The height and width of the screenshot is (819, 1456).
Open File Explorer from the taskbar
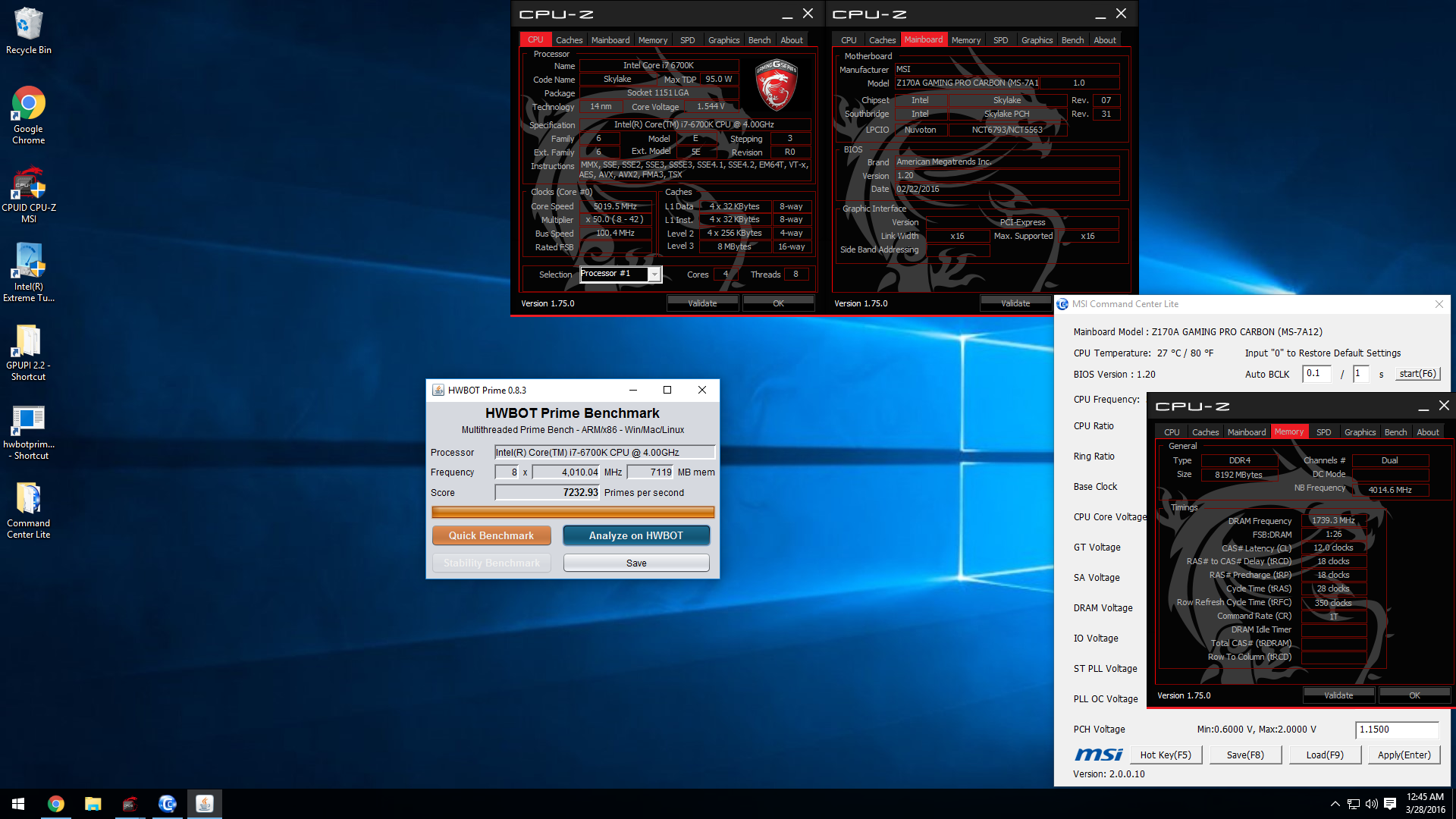click(x=93, y=804)
